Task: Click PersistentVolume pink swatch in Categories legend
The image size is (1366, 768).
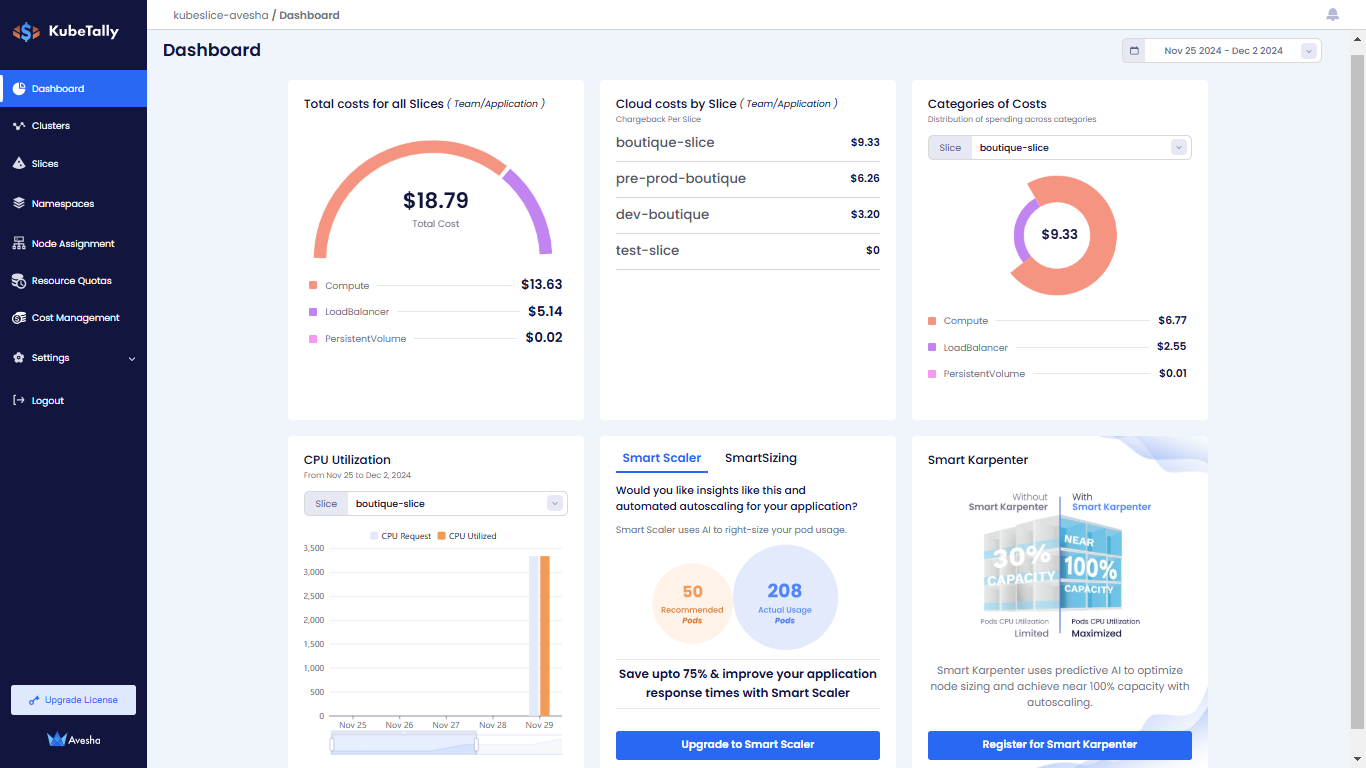Action: (932, 374)
